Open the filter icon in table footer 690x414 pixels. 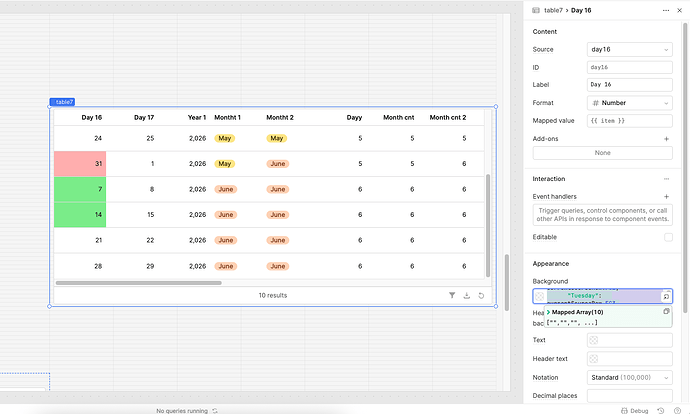[x=452, y=295]
